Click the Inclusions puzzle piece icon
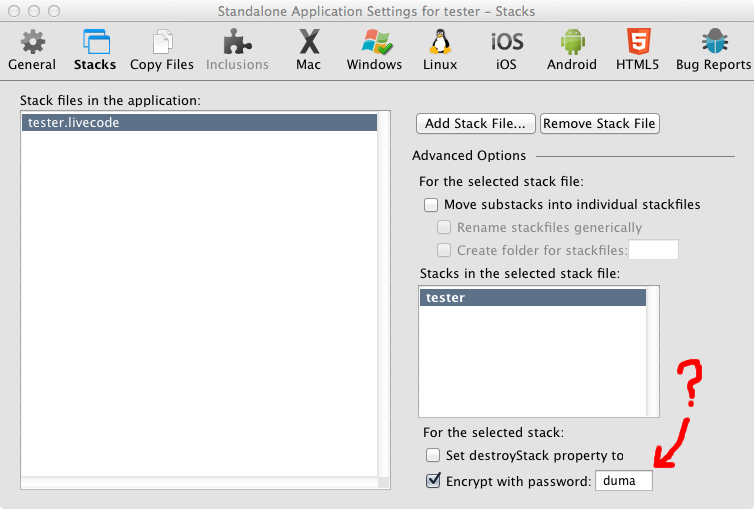The width and height of the screenshot is (754, 509). click(x=237, y=42)
